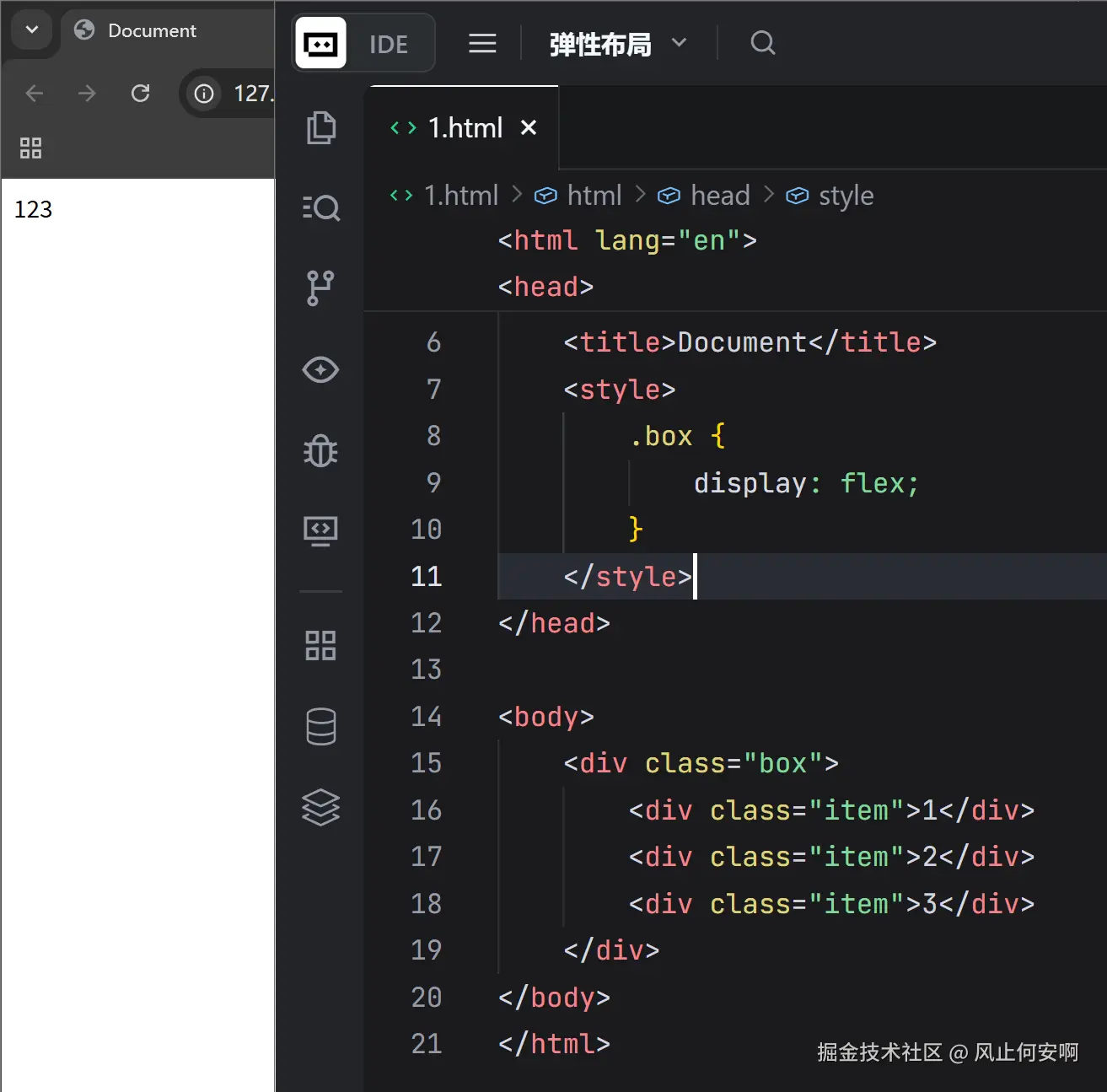Open the debug bug icon in sidebar
The image size is (1107, 1092).
point(320,450)
